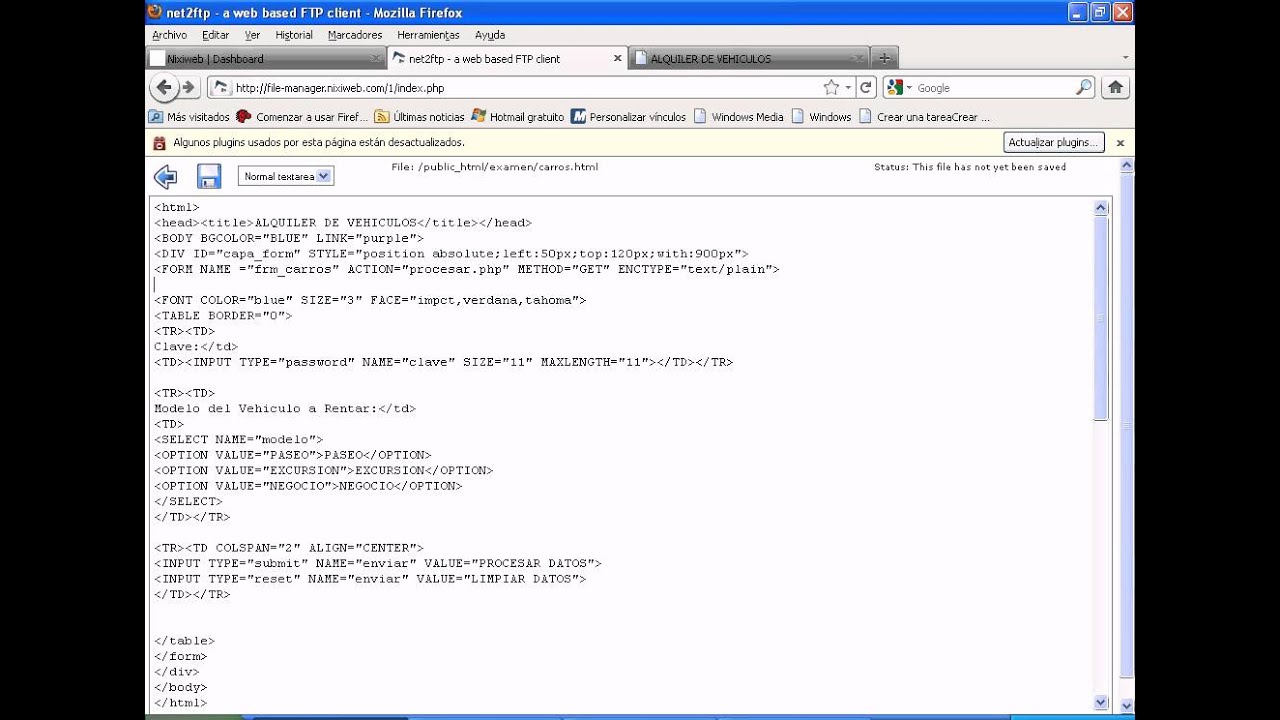Viewport: 1280px width, 720px height.
Task: Click the OPTION VALUE="EXCURSION" line
Action: 323,470
